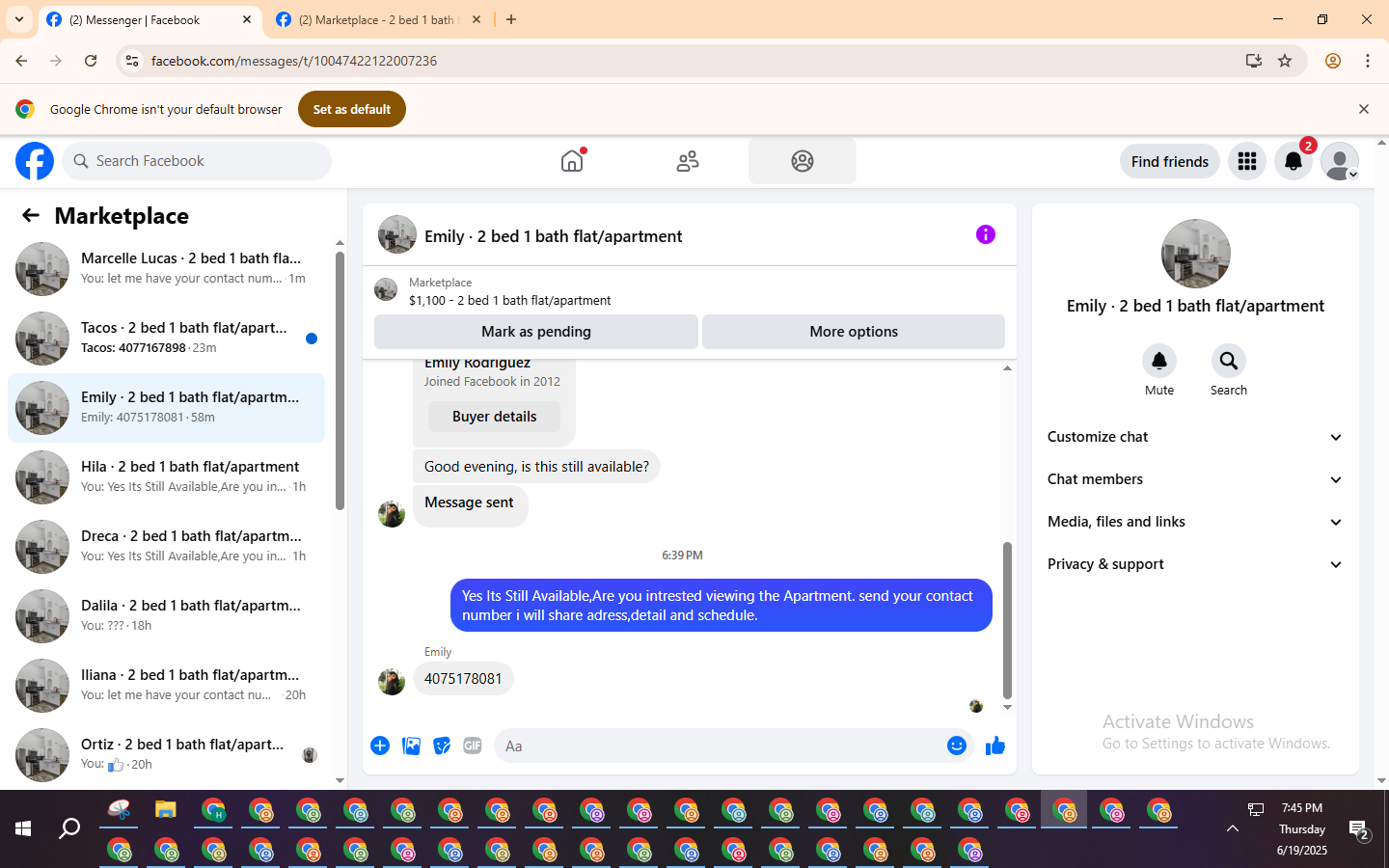Choose a sticker from the composer
The height and width of the screenshot is (868, 1389).
[442, 746]
